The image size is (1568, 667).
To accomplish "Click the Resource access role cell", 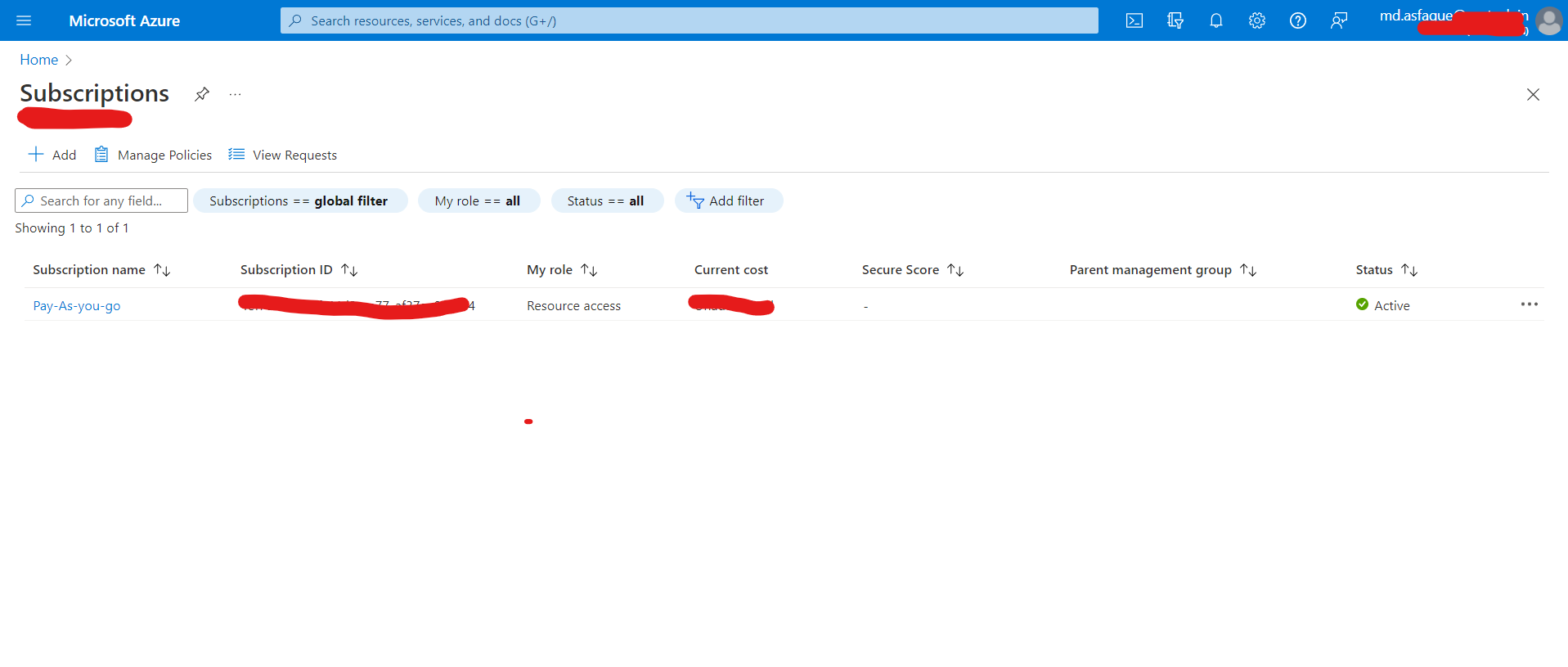I will [573, 305].
